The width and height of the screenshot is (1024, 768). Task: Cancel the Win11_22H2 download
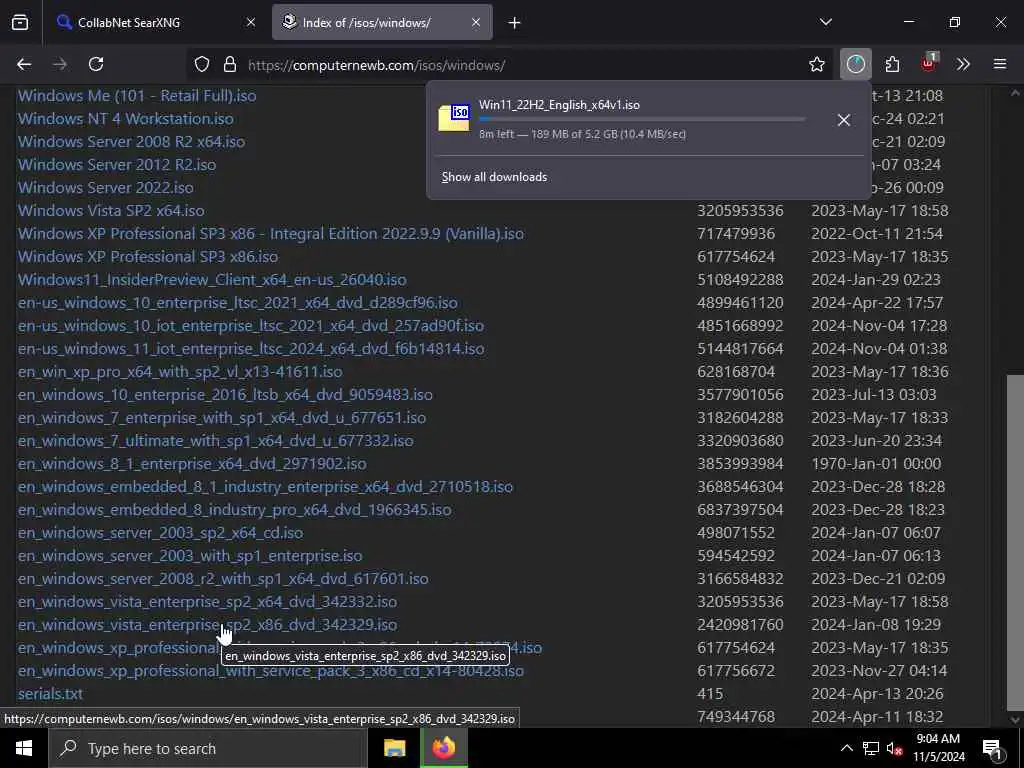coord(844,120)
